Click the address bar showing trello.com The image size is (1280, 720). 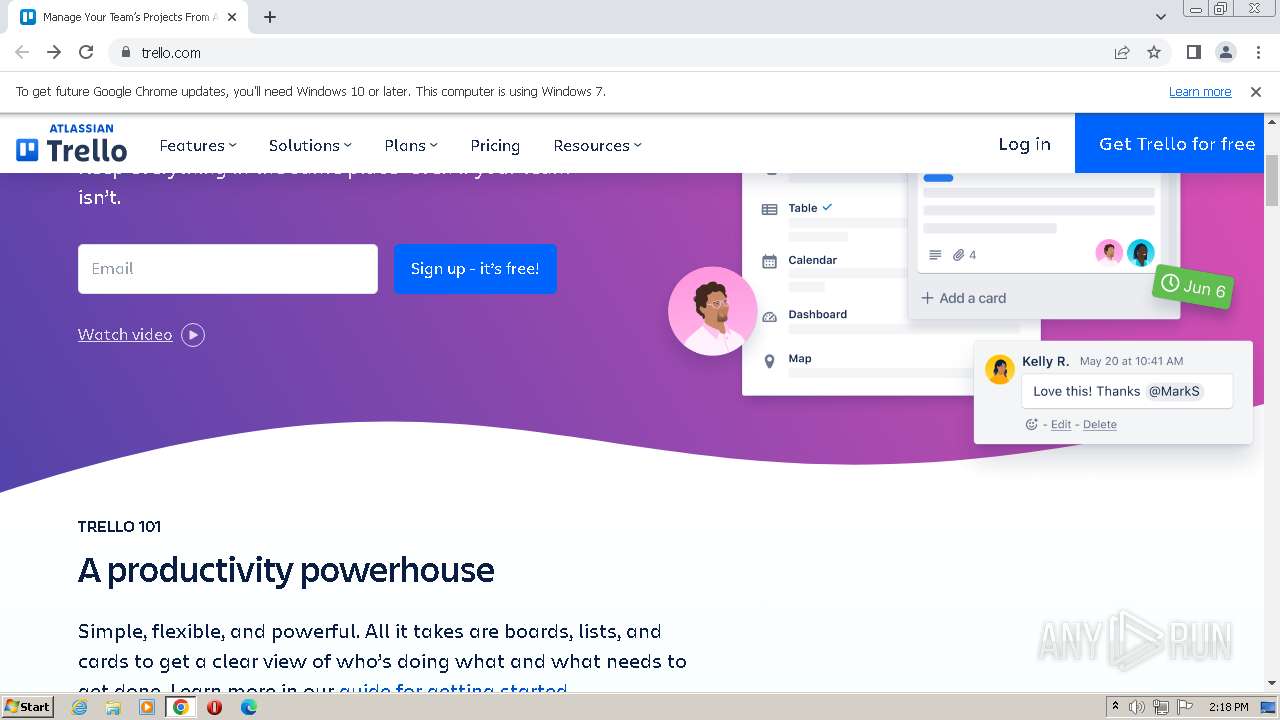(610, 53)
